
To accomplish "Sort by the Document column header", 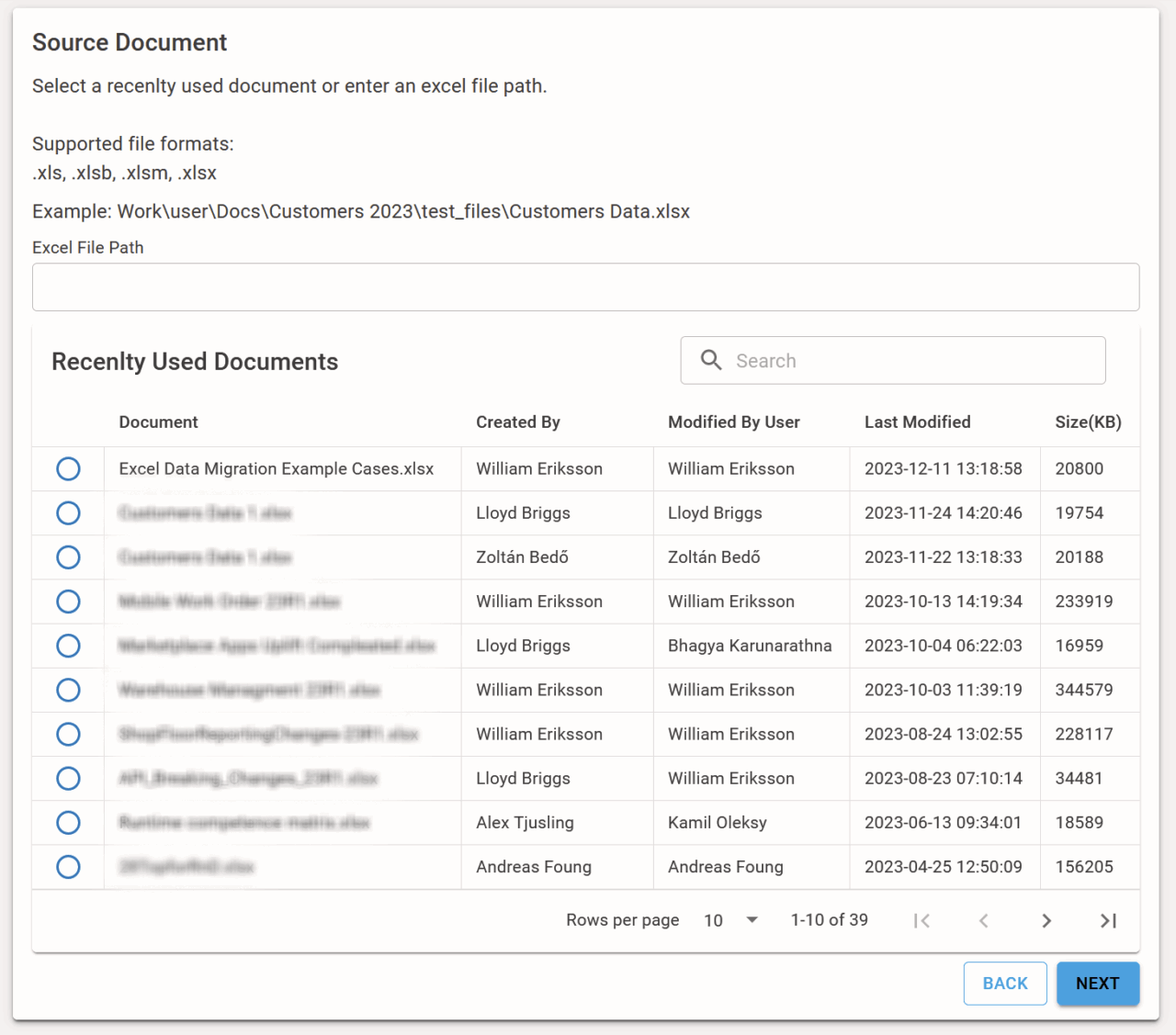I will (x=158, y=422).
